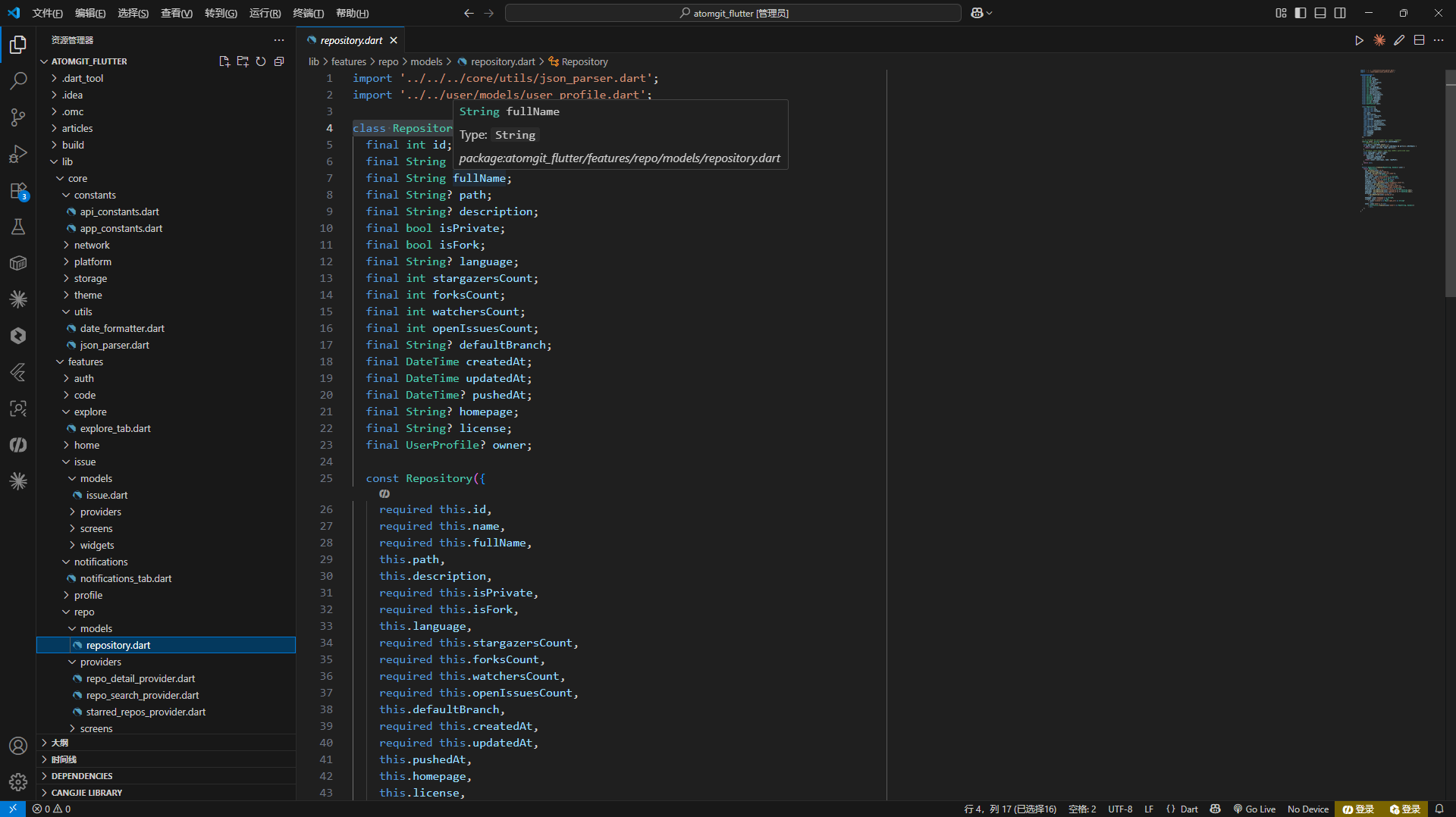Screen dimensions: 1456x817
Task: Open the Search view in activity bar
Action: tap(18, 81)
